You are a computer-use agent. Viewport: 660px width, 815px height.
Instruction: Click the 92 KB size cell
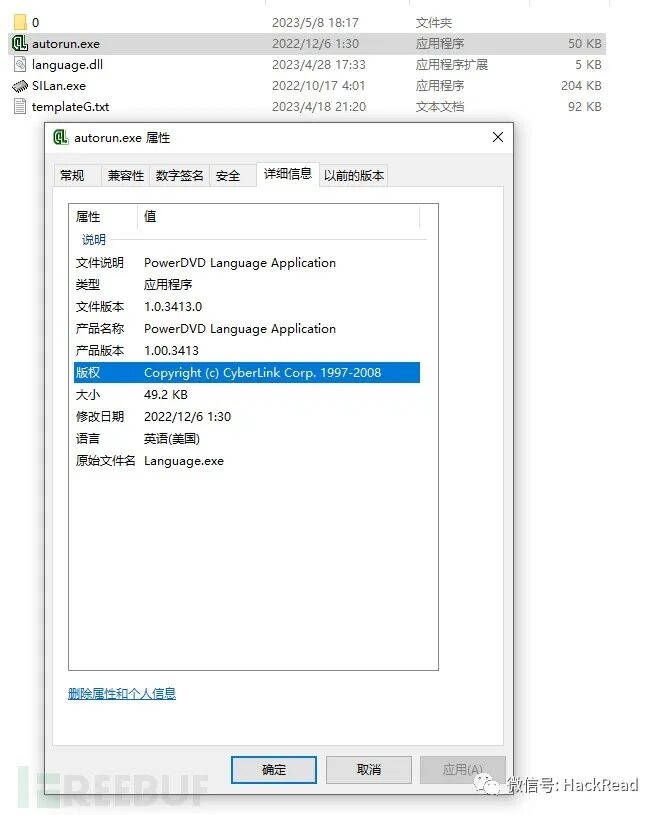click(585, 107)
